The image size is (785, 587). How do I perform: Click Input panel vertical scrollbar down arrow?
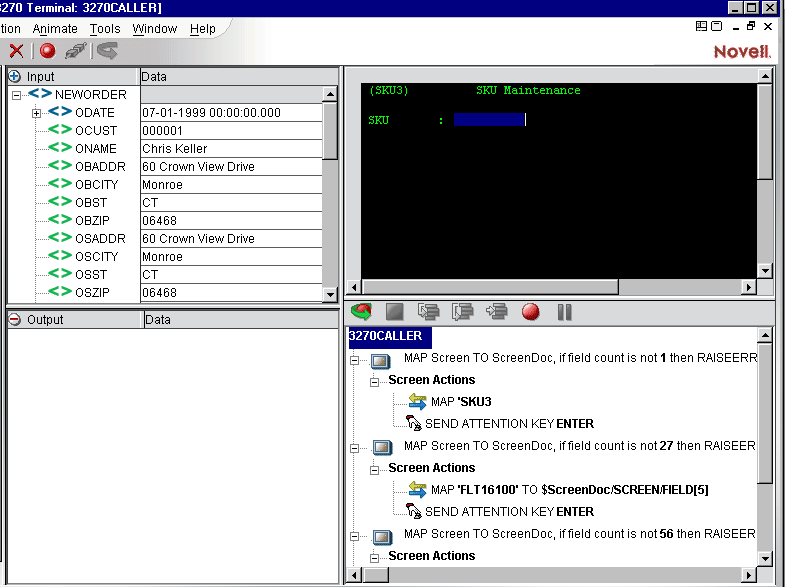[x=330, y=294]
